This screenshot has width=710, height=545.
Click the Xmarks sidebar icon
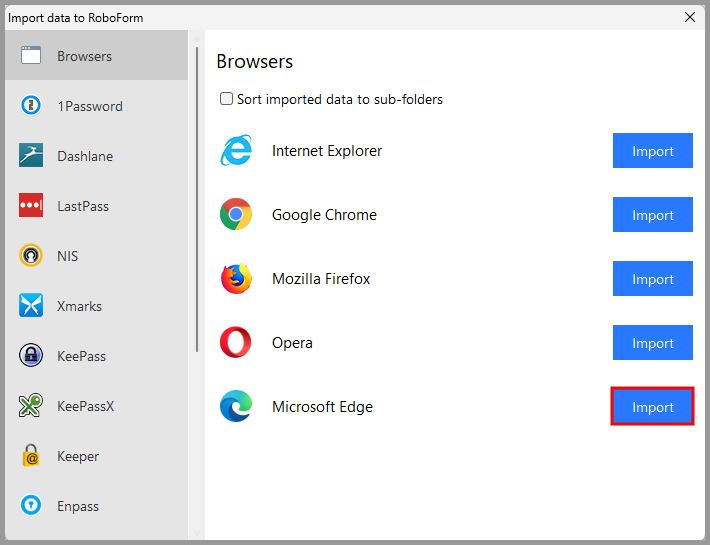tap(31, 306)
